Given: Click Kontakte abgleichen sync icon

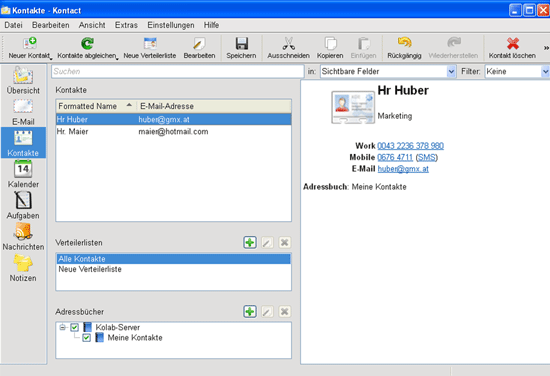Looking at the screenshot, I should tap(87, 43).
